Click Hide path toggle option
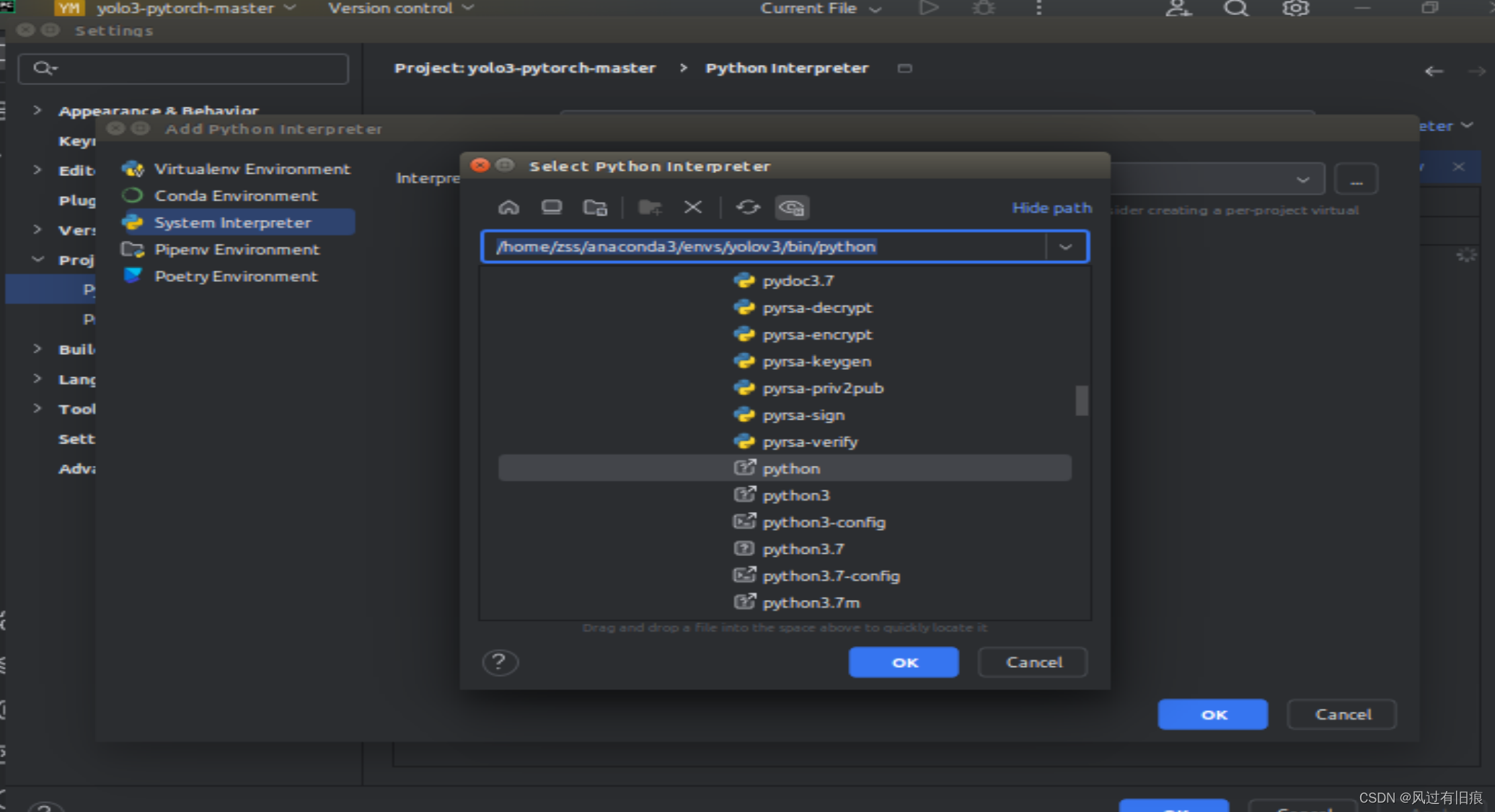1495x812 pixels. tap(1051, 207)
